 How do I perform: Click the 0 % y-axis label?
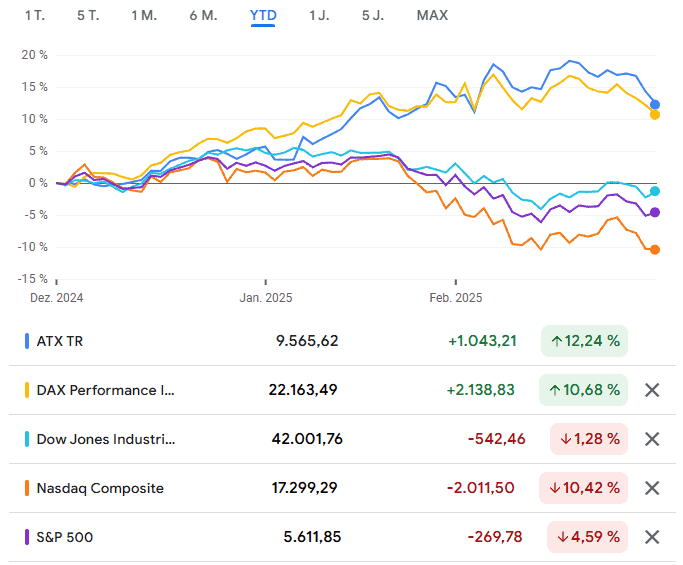pos(38,183)
